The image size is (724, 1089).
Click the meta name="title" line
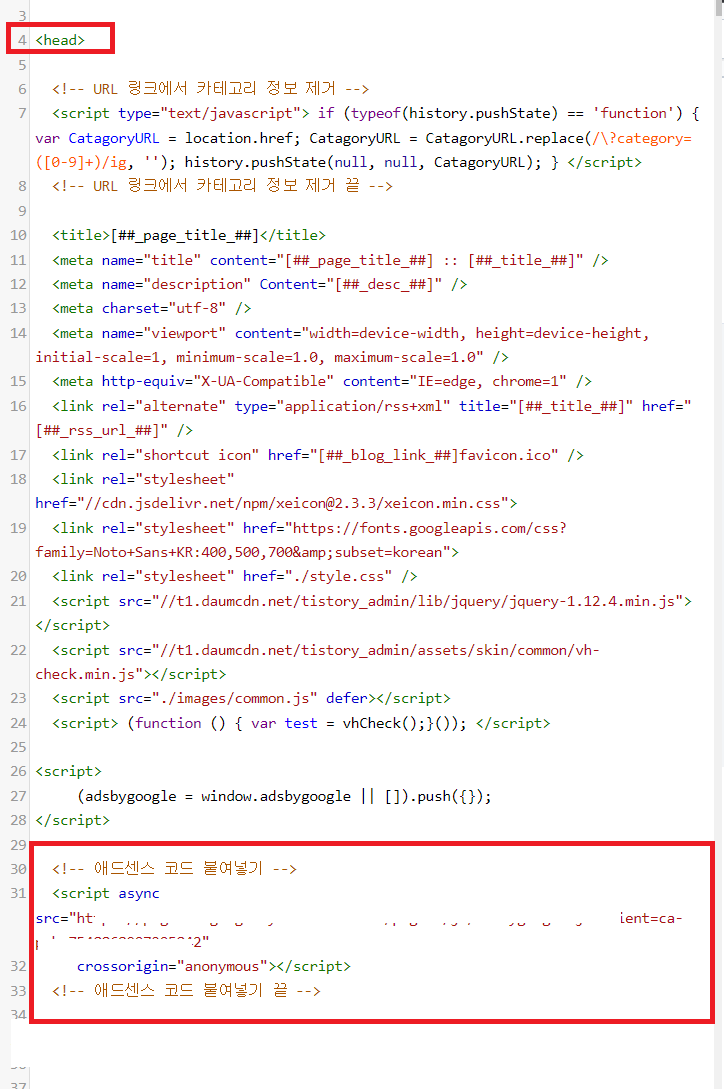coord(330,260)
